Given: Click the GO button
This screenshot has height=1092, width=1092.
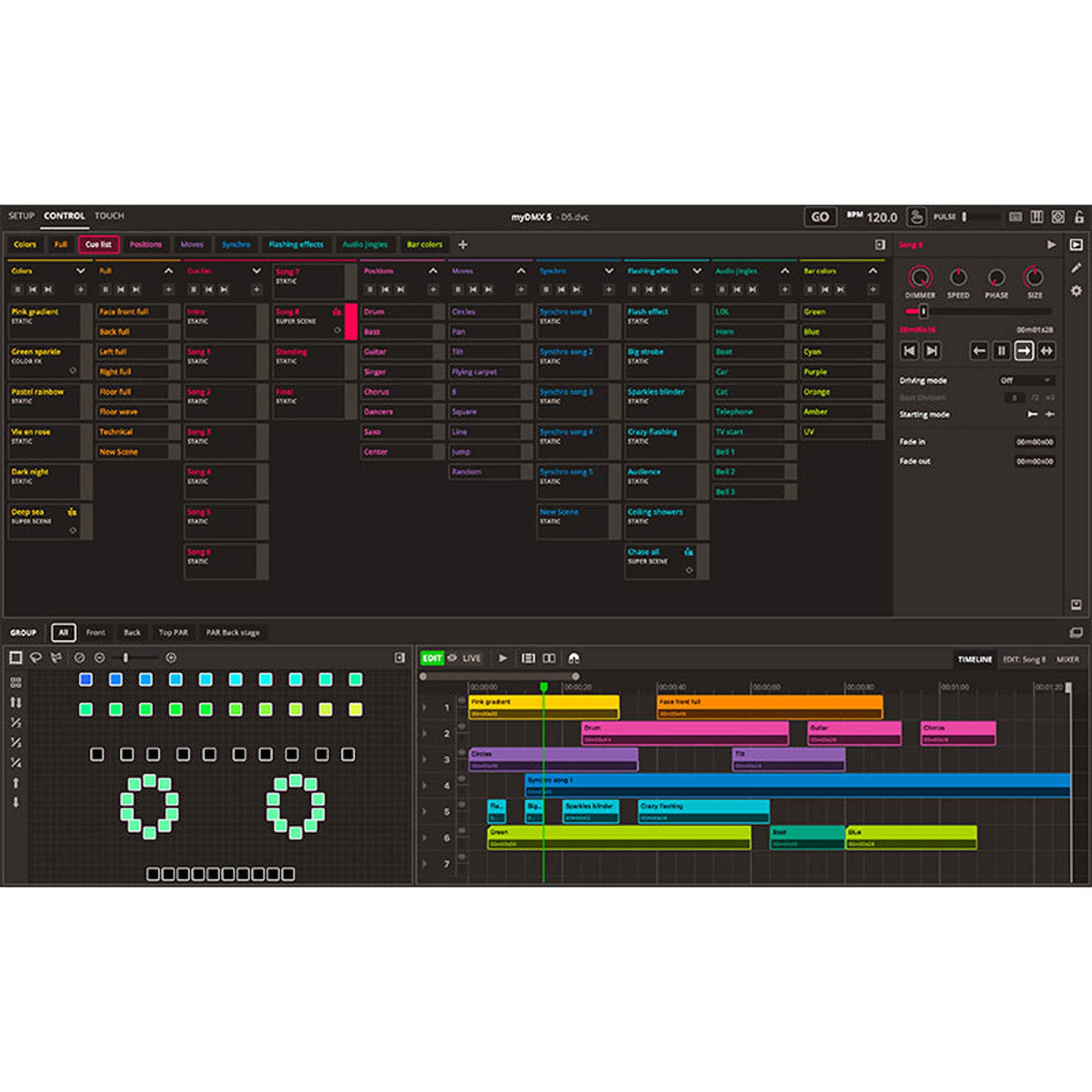Looking at the screenshot, I should tap(820, 216).
